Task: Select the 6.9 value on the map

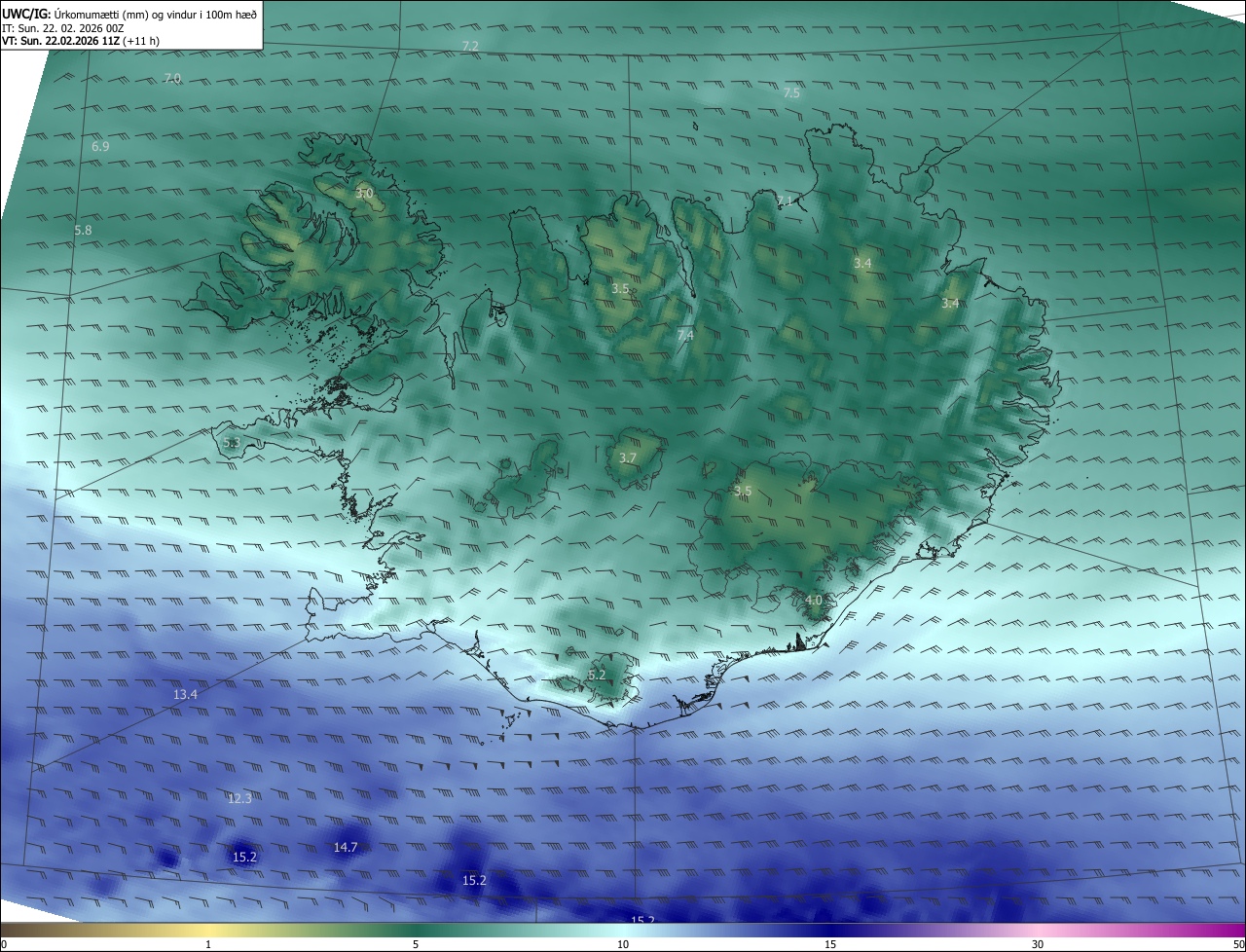Action: [x=100, y=146]
